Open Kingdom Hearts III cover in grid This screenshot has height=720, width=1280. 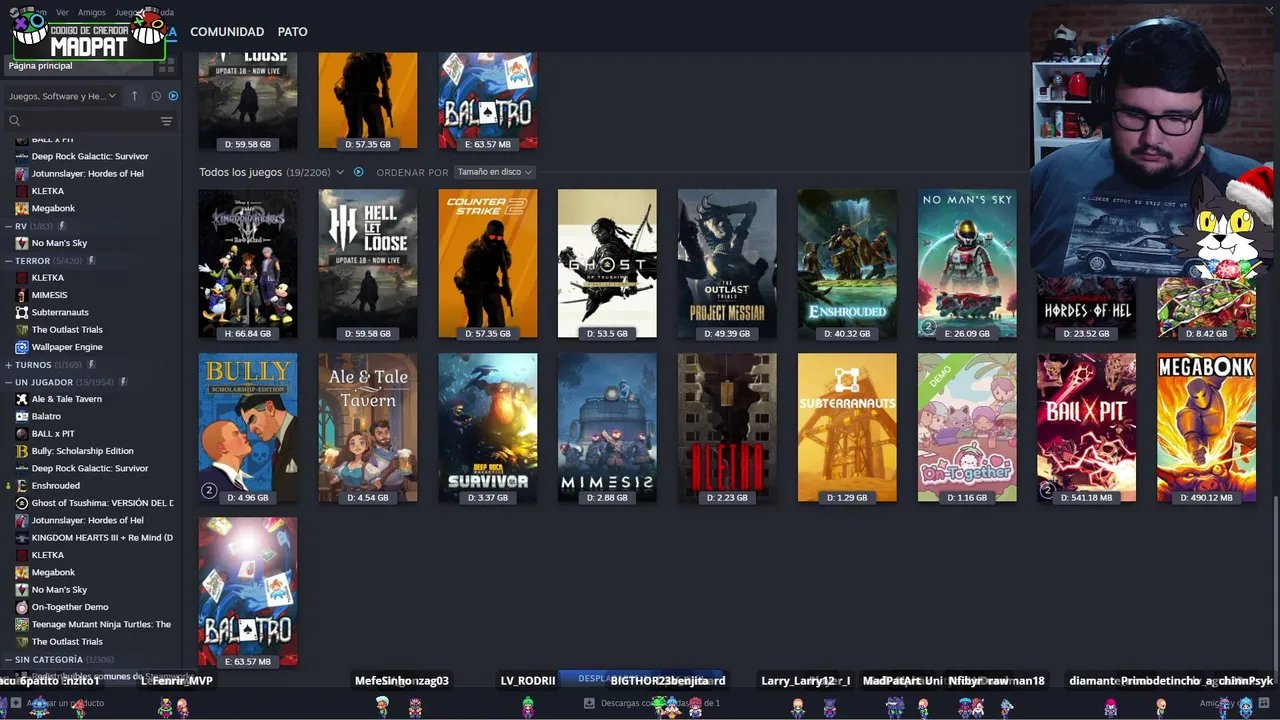(248, 264)
